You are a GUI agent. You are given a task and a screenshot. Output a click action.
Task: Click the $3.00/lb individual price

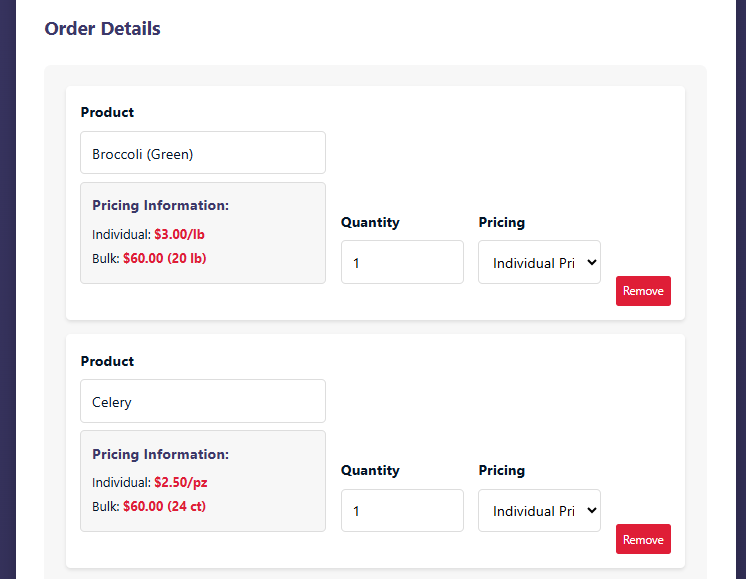click(179, 234)
